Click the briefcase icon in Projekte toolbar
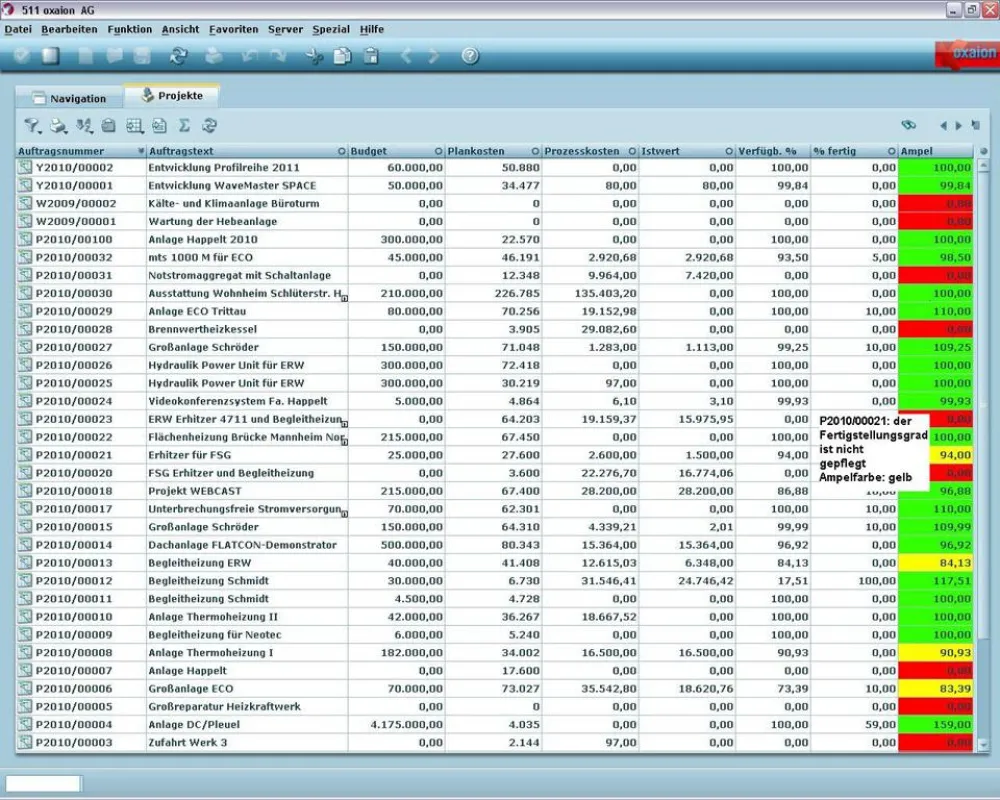 [x=109, y=126]
